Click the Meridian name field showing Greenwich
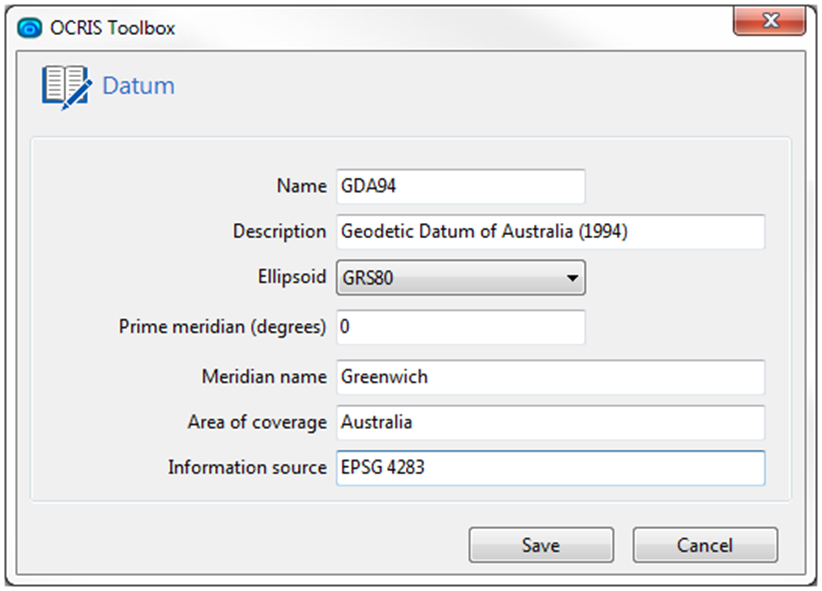822x591 pixels. click(550, 377)
